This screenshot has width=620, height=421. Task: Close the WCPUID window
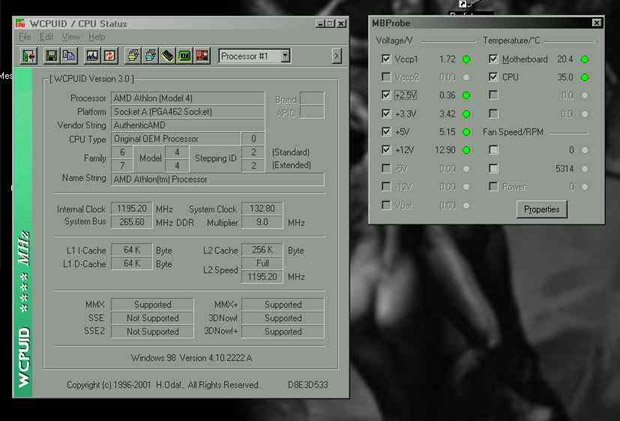[x=341, y=23]
